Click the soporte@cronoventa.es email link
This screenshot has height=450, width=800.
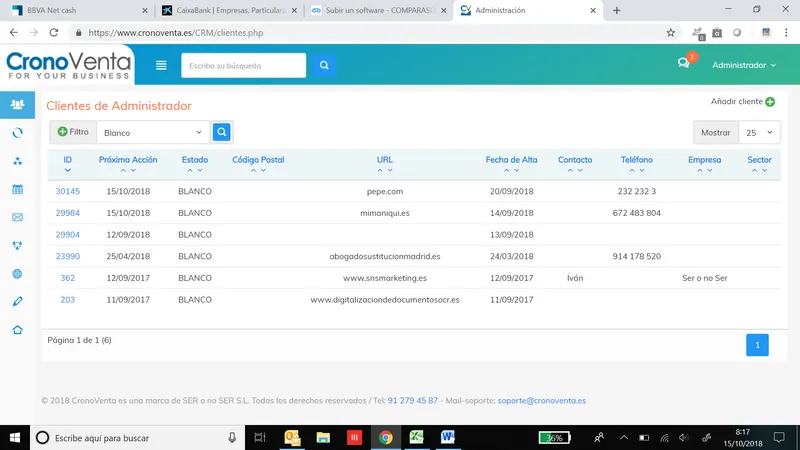[542, 401]
